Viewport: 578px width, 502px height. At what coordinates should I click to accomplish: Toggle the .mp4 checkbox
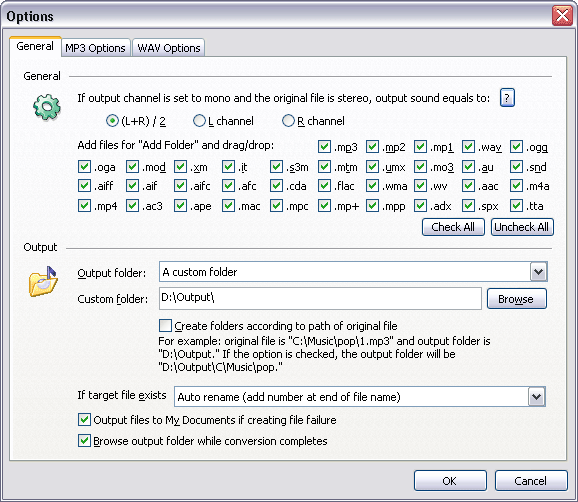point(84,205)
